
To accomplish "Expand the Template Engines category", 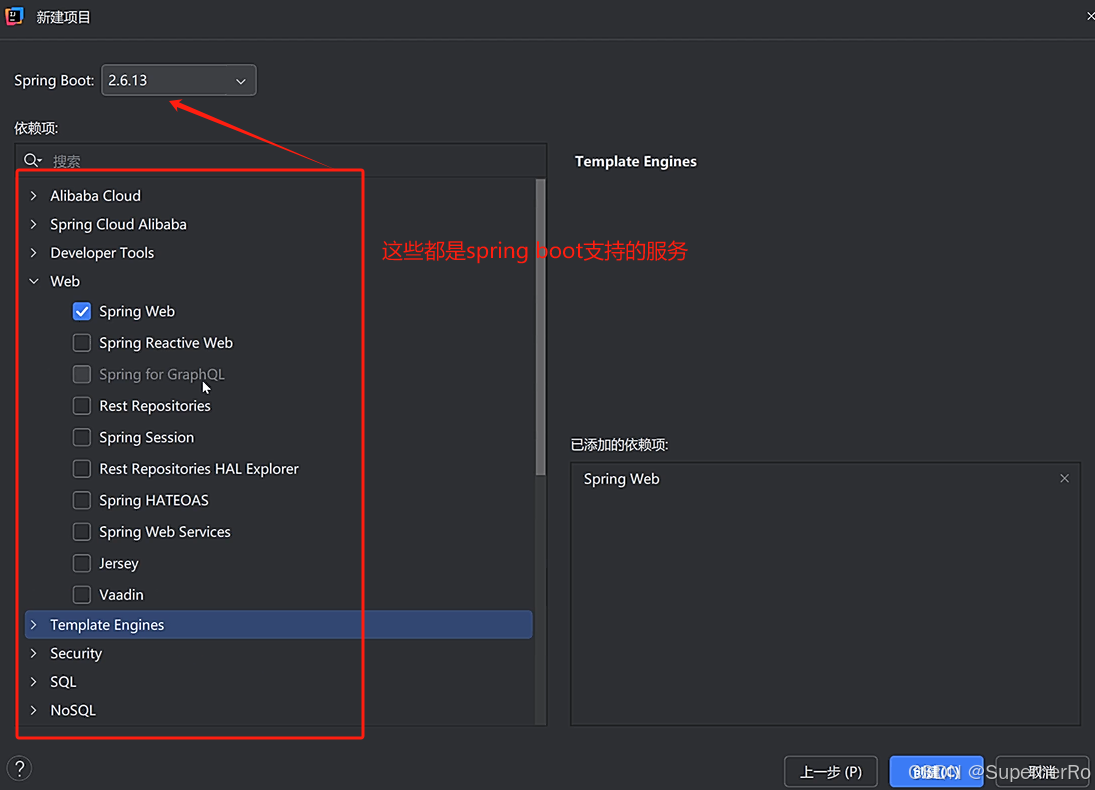I will pos(34,625).
